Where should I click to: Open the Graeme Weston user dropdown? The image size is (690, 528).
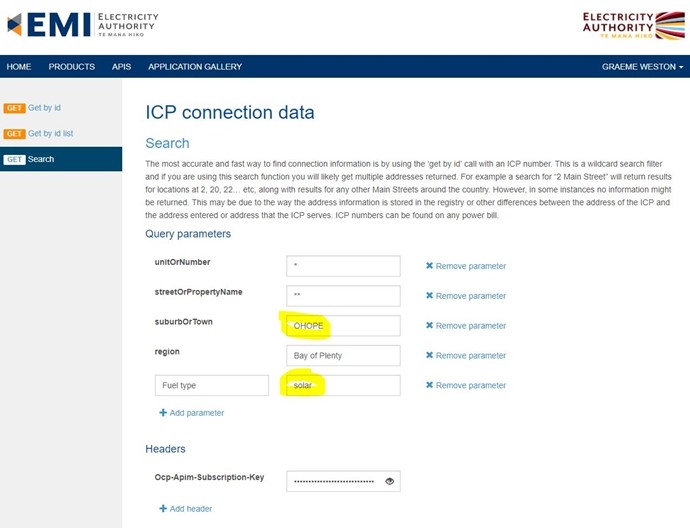(x=642, y=67)
